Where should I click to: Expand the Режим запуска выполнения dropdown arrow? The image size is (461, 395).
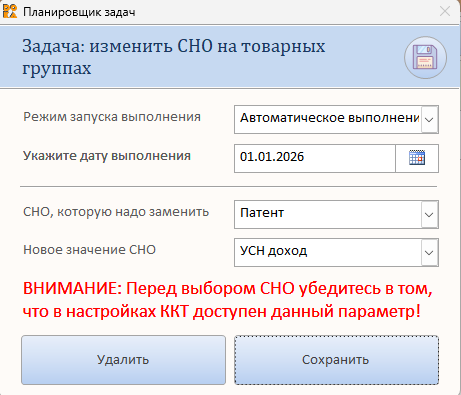tap(429, 119)
